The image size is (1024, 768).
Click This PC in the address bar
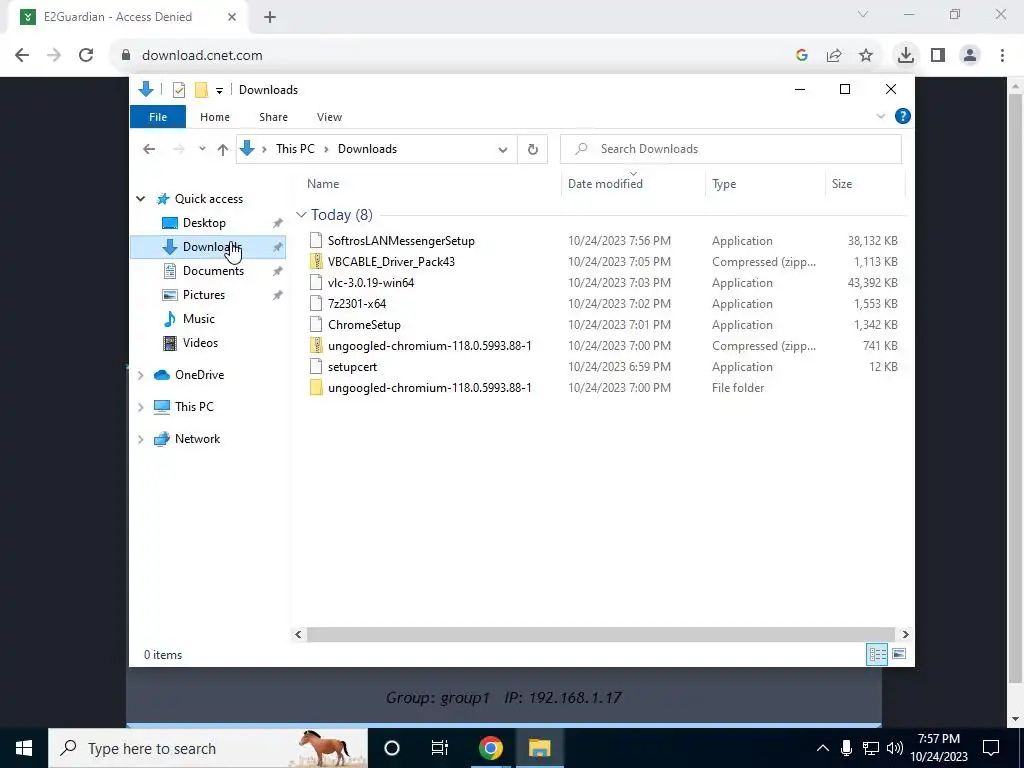pos(295,149)
